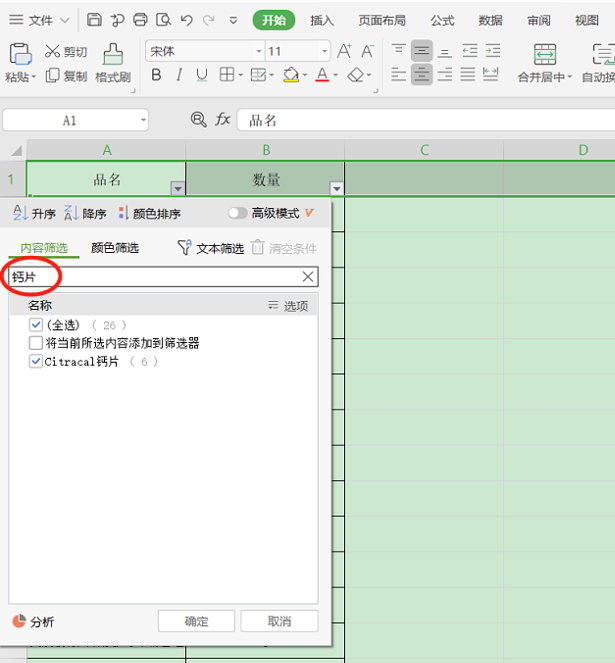The image size is (615, 663).
Task: Open the 插入 ribbon tab
Action: [x=322, y=20]
